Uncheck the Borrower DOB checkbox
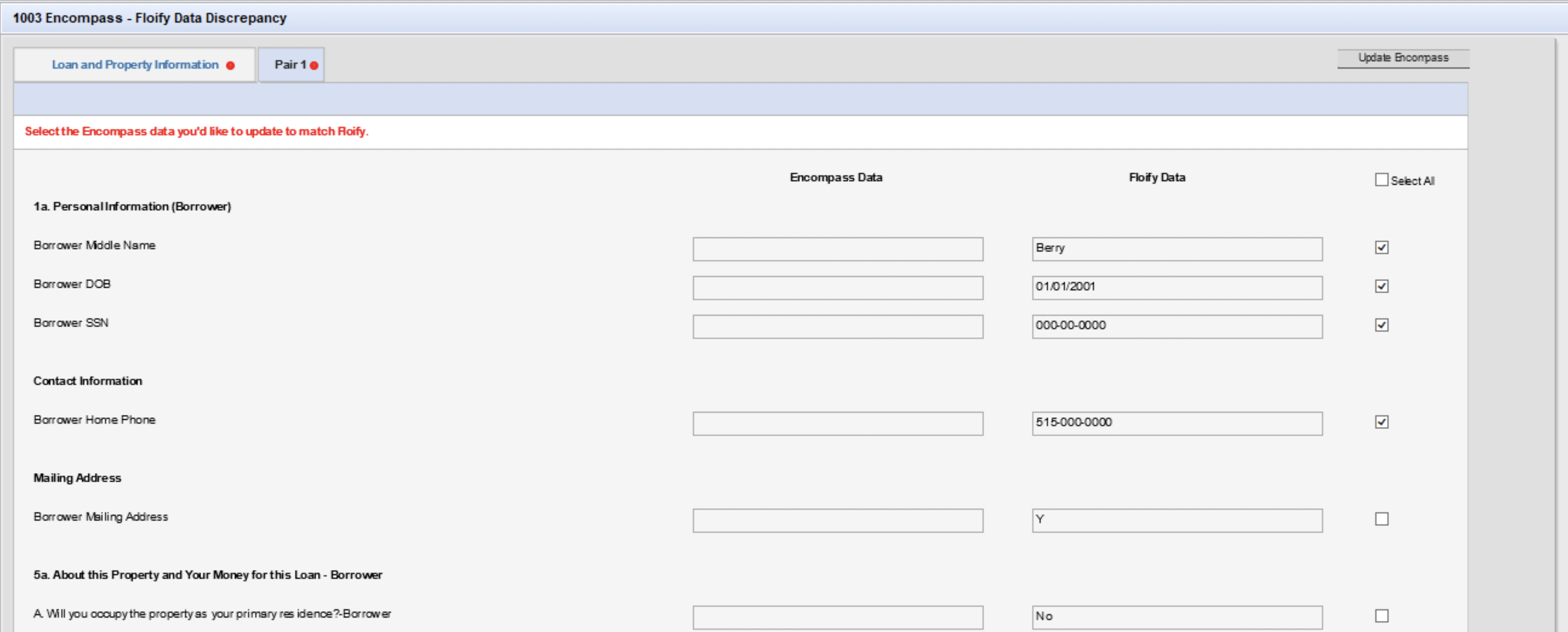This screenshot has height=632, width=1568. [1381, 286]
